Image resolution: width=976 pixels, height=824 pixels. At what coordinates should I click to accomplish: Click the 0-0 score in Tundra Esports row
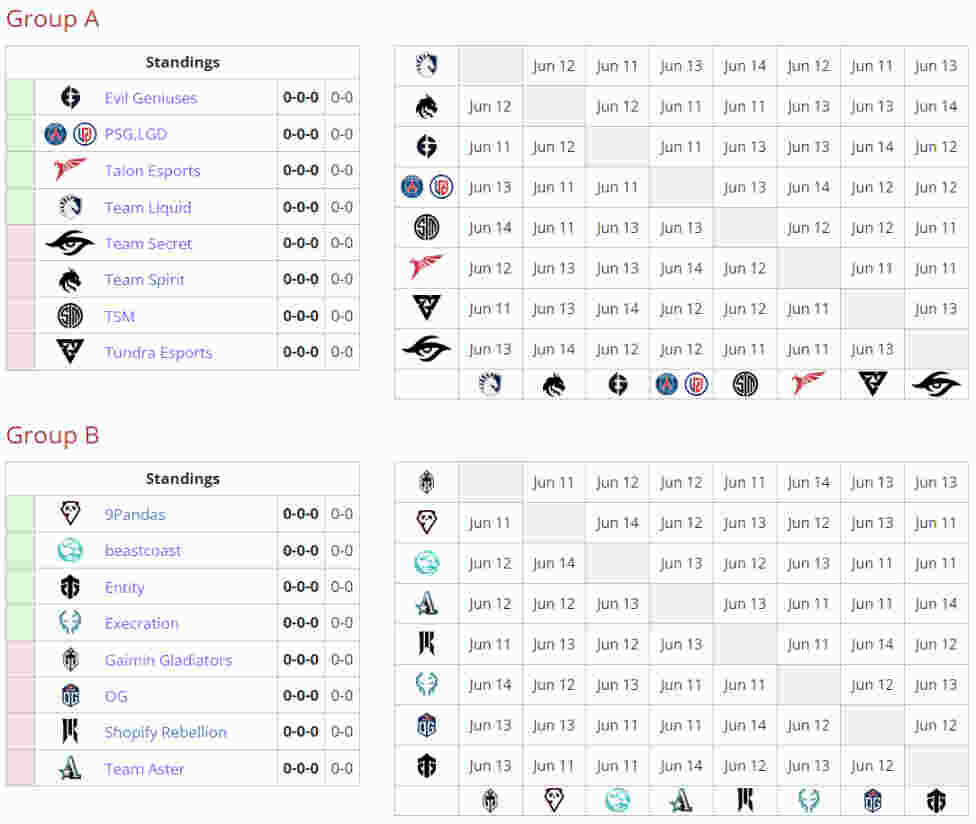(x=342, y=352)
